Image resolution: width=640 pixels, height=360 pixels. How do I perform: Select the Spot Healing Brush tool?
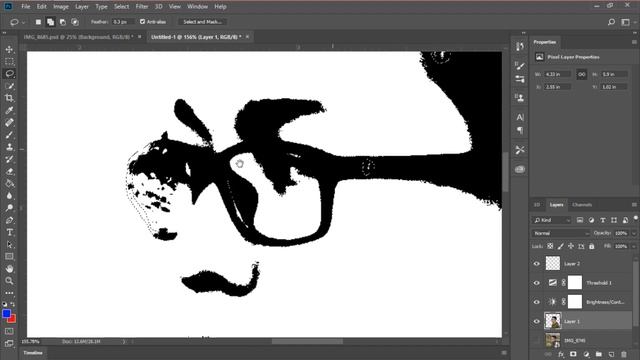9,122
